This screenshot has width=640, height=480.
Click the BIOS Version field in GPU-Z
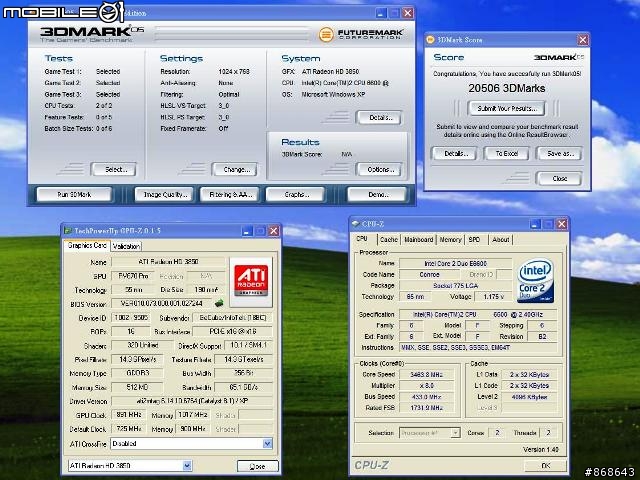tap(161, 304)
